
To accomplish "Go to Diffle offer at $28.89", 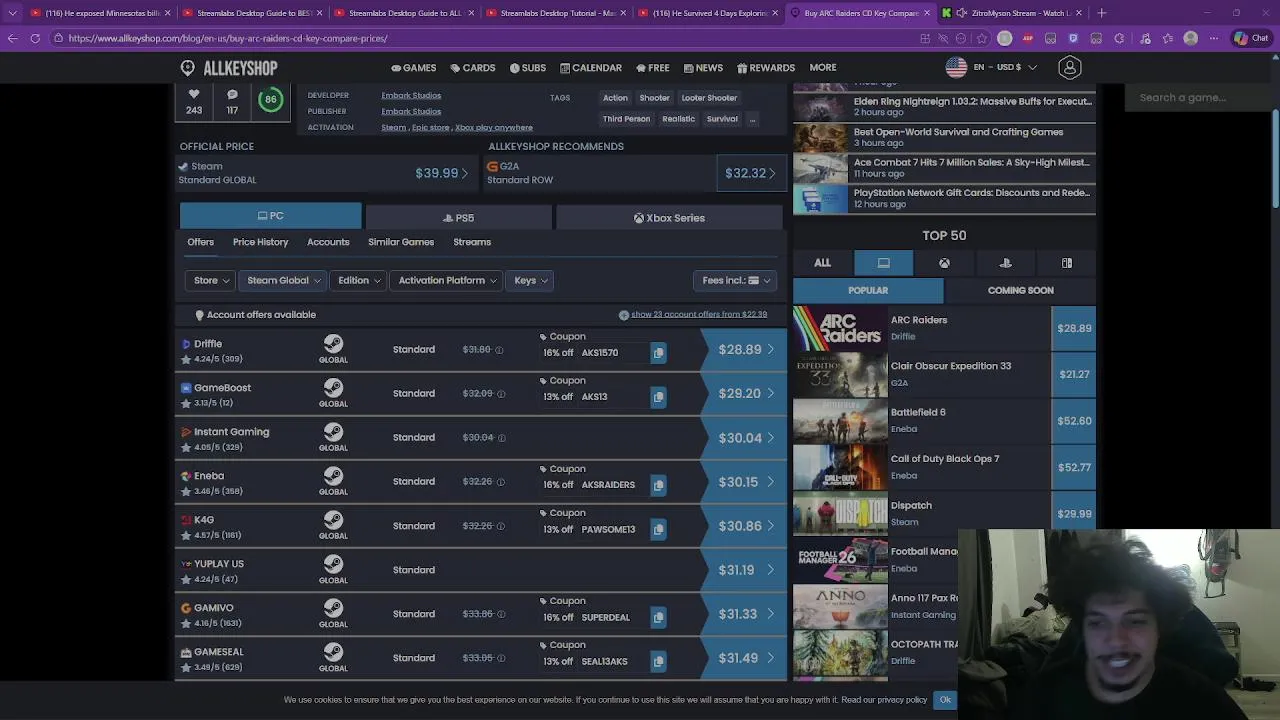I will [746, 350].
